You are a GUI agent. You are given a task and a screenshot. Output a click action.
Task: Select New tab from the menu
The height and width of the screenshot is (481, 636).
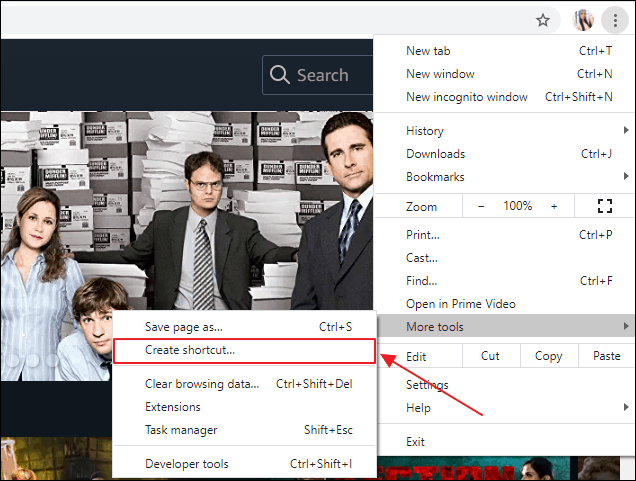tap(504, 51)
